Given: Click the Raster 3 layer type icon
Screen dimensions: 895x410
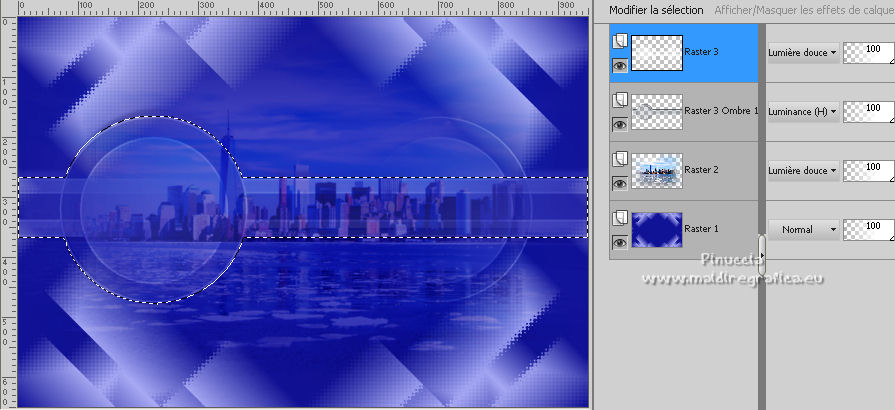Looking at the screenshot, I should 620,41.
